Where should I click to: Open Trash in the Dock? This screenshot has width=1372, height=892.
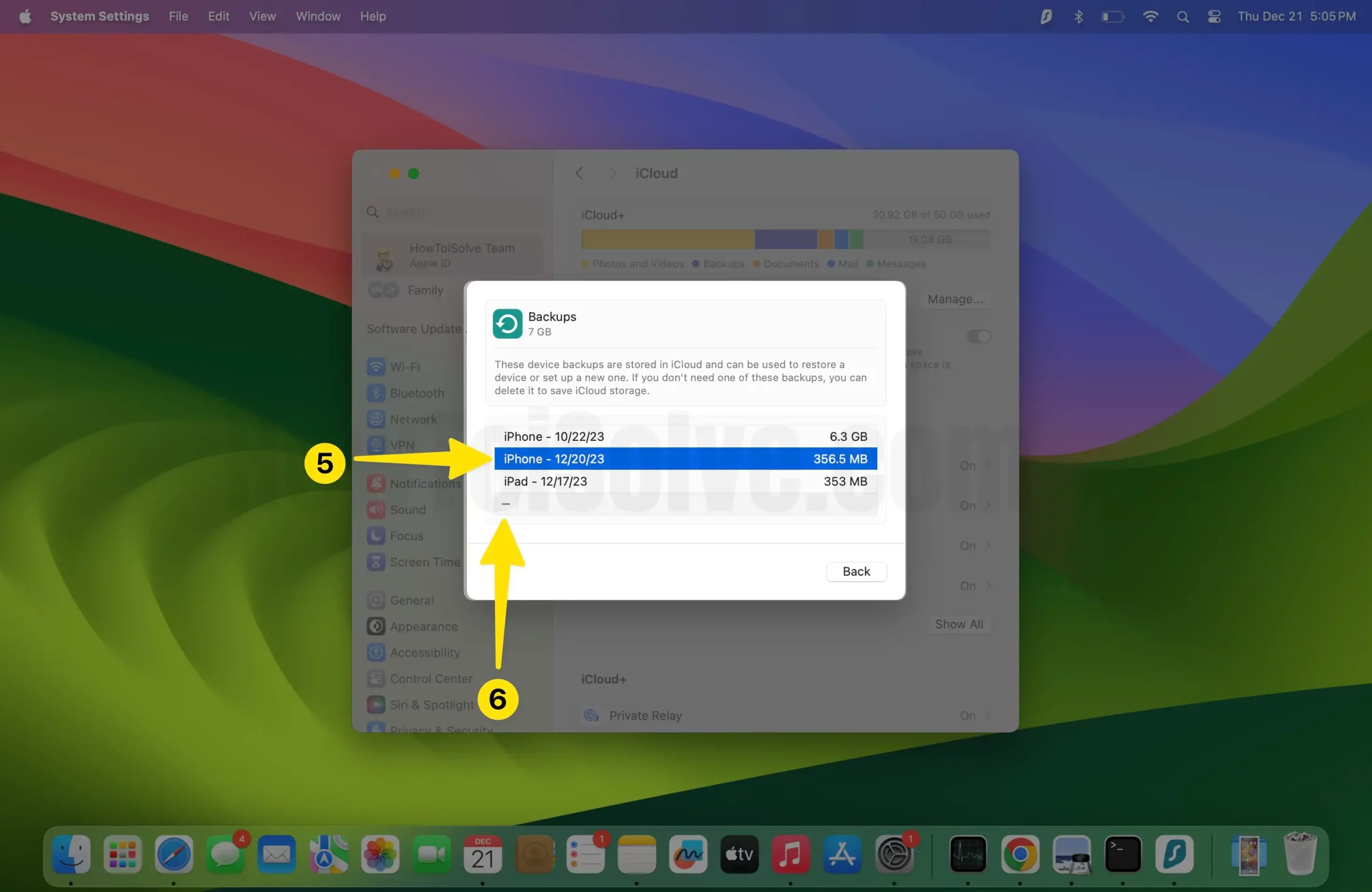(1300, 854)
